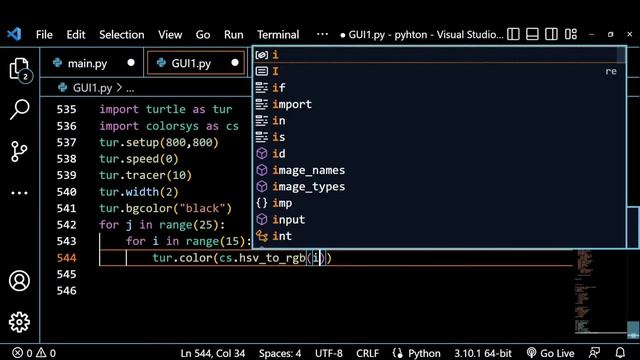Choose the 'in' keyword suggestion
This screenshot has height=360, width=640.
439,120
